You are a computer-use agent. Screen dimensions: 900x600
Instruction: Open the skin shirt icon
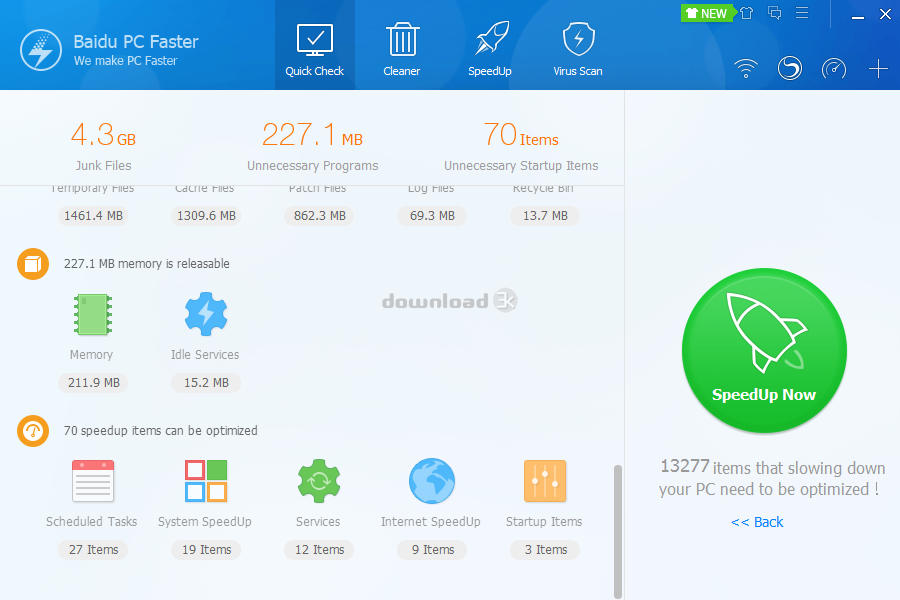746,13
